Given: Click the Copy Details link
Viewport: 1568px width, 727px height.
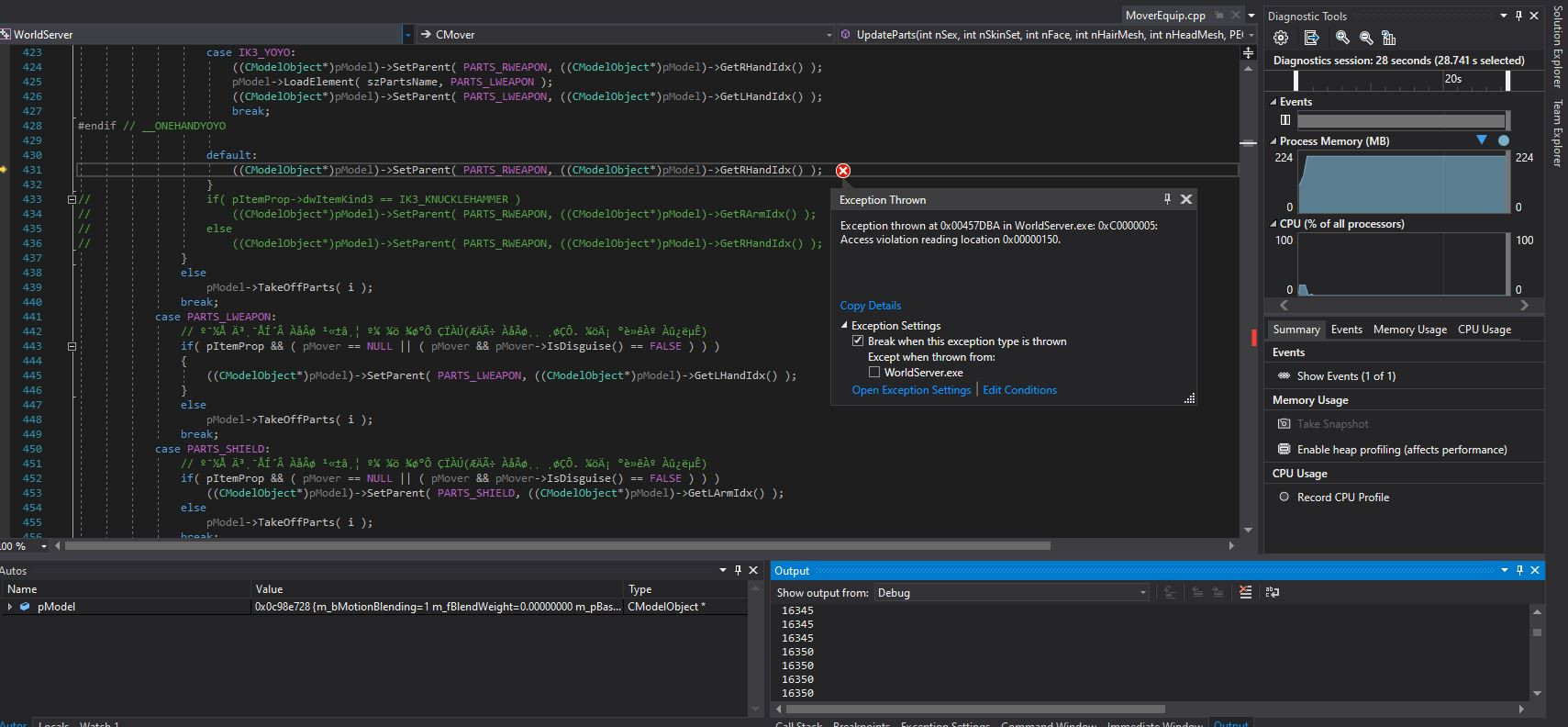Looking at the screenshot, I should 870,306.
